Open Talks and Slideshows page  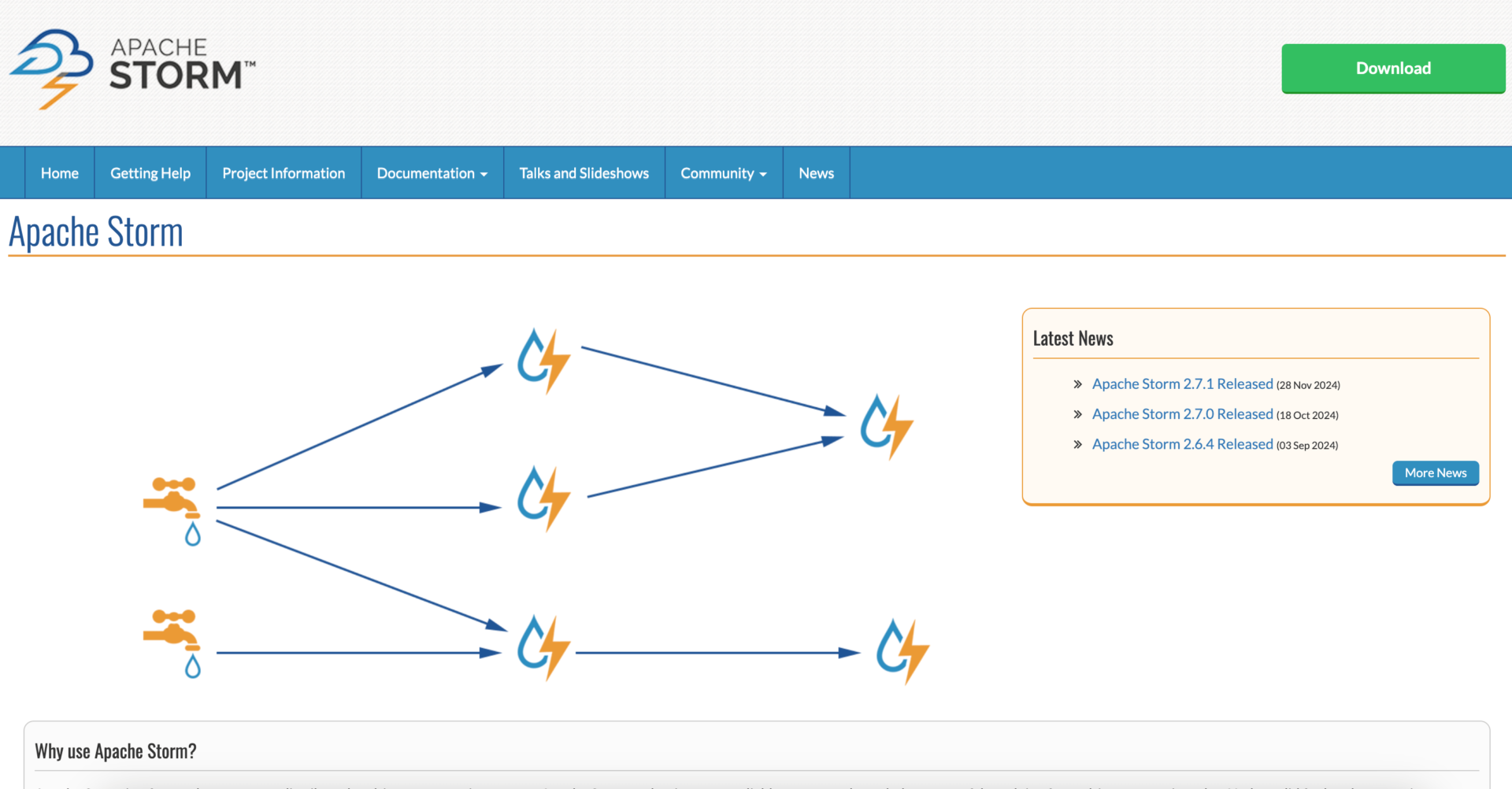coord(584,173)
